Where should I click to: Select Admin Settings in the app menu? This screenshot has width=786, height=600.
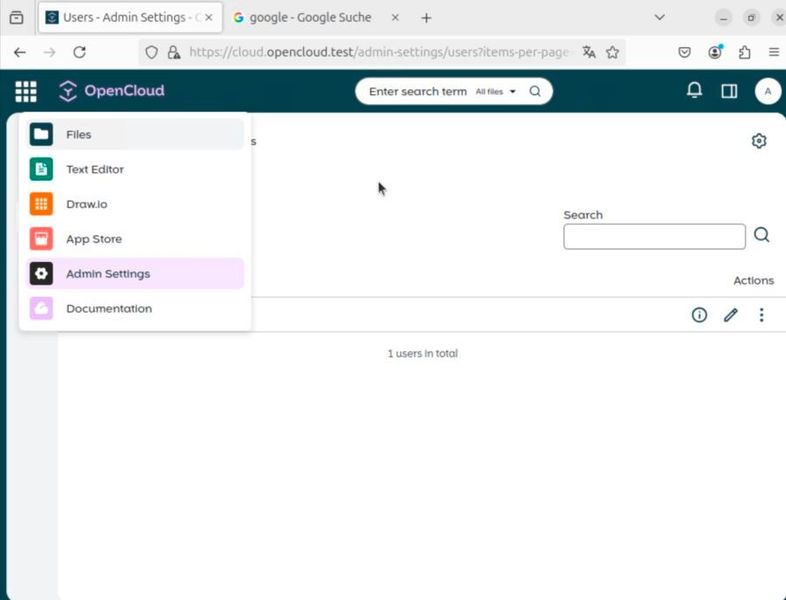click(x=135, y=274)
